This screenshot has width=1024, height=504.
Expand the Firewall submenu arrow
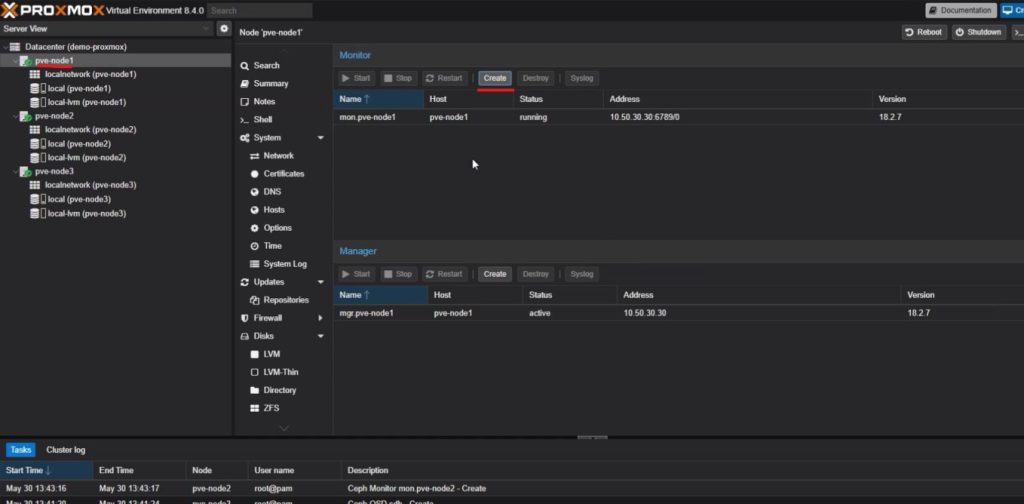(321, 318)
